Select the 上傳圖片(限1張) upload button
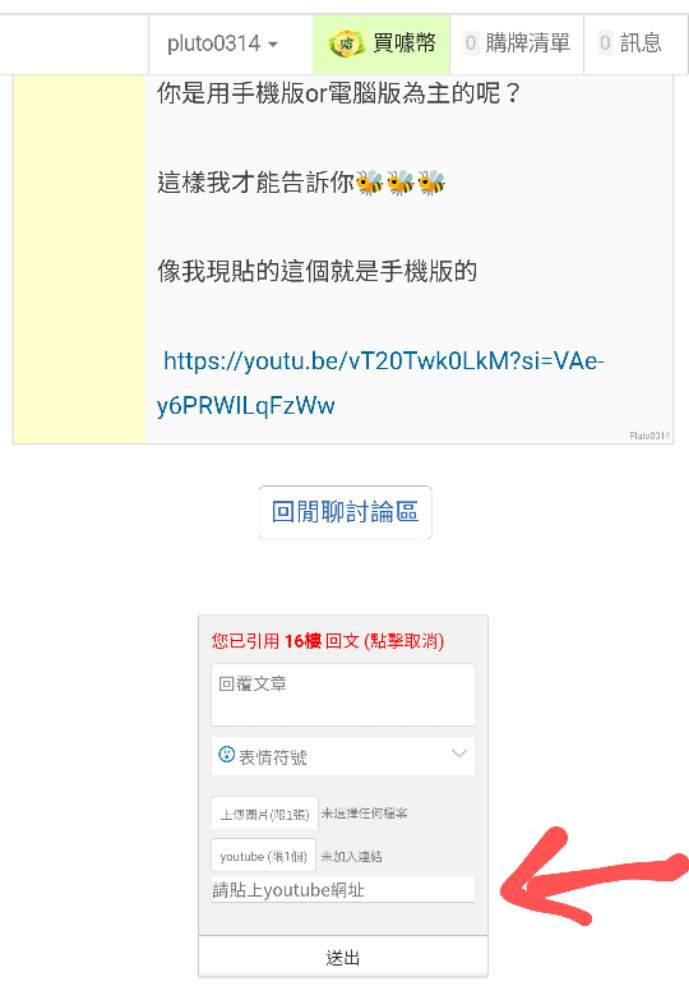This screenshot has width=689, height=1000. [265, 814]
